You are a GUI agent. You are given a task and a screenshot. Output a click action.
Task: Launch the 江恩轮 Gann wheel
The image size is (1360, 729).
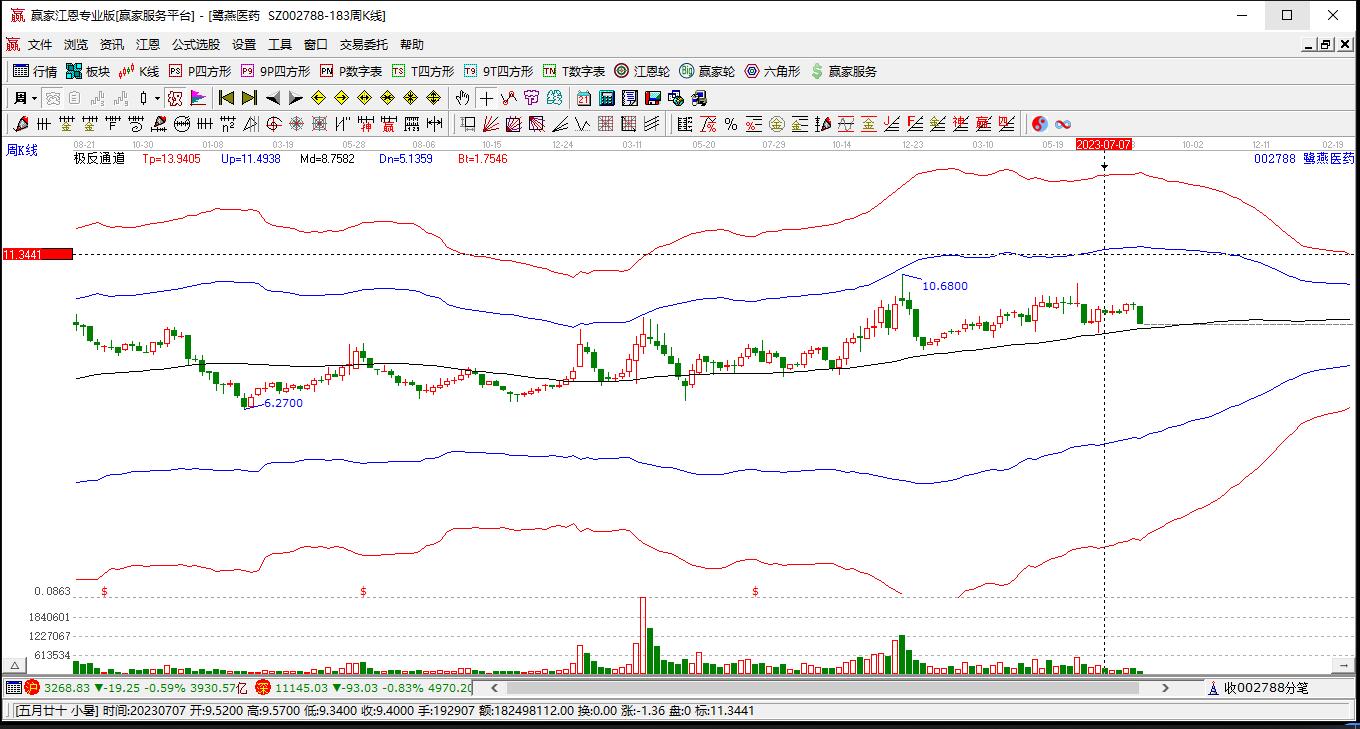642,71
